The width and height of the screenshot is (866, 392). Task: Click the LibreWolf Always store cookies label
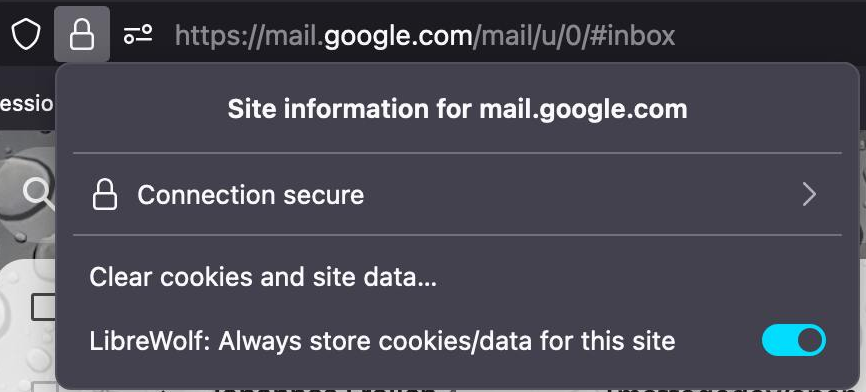coord(382,341)
